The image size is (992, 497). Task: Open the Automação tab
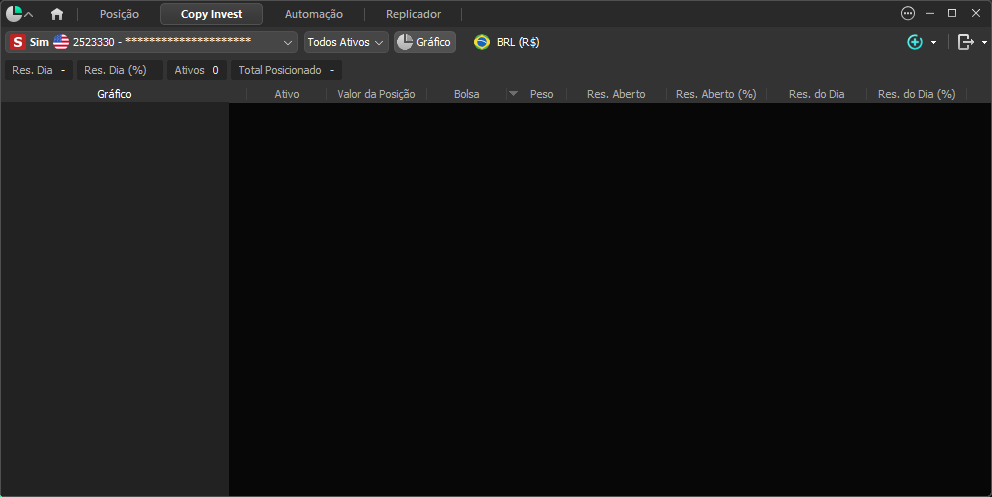pos(314,14)
